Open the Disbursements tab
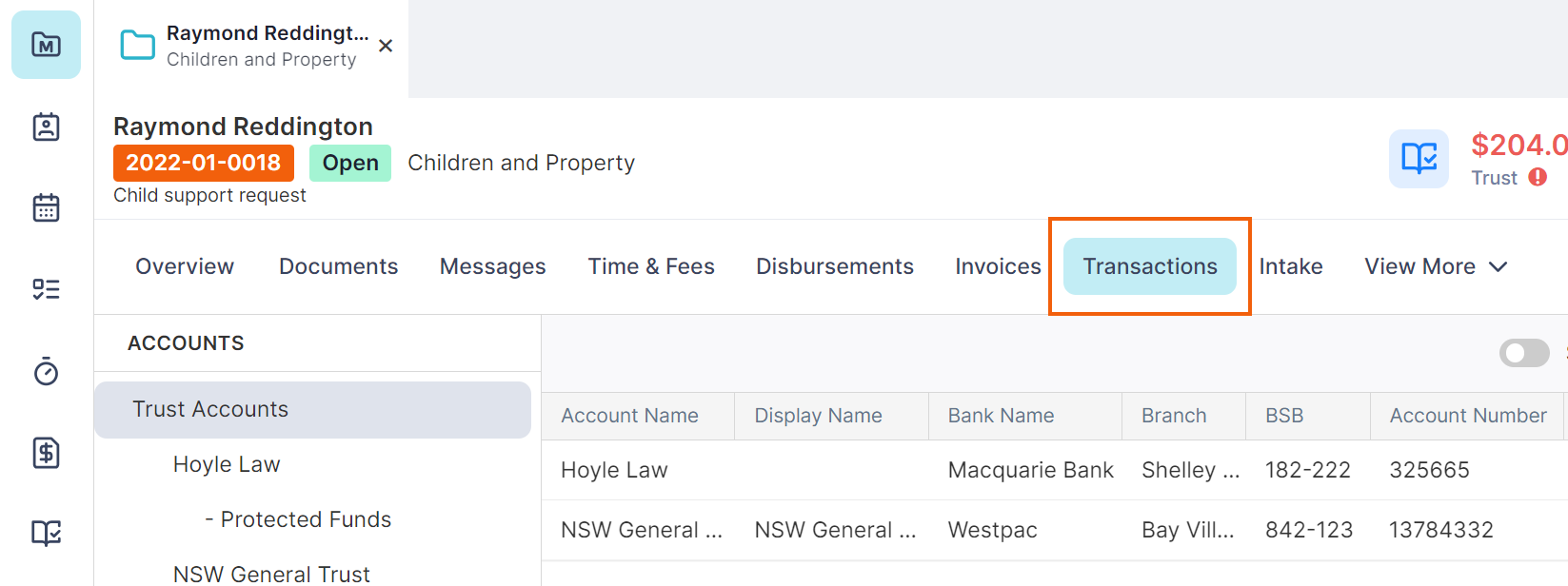This screenshot has height=586, width=1568. [835, 266]
